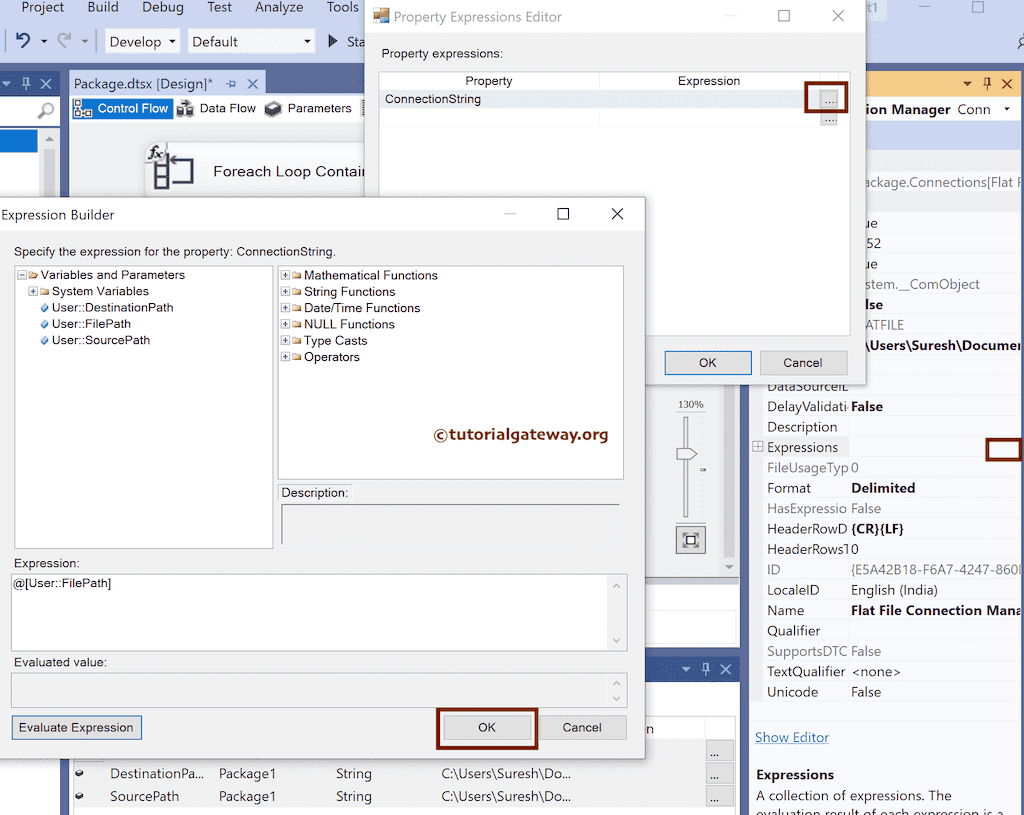
Task: Select the User::FilePath variable
Action: pyautogui.click(x=91, y=324)
